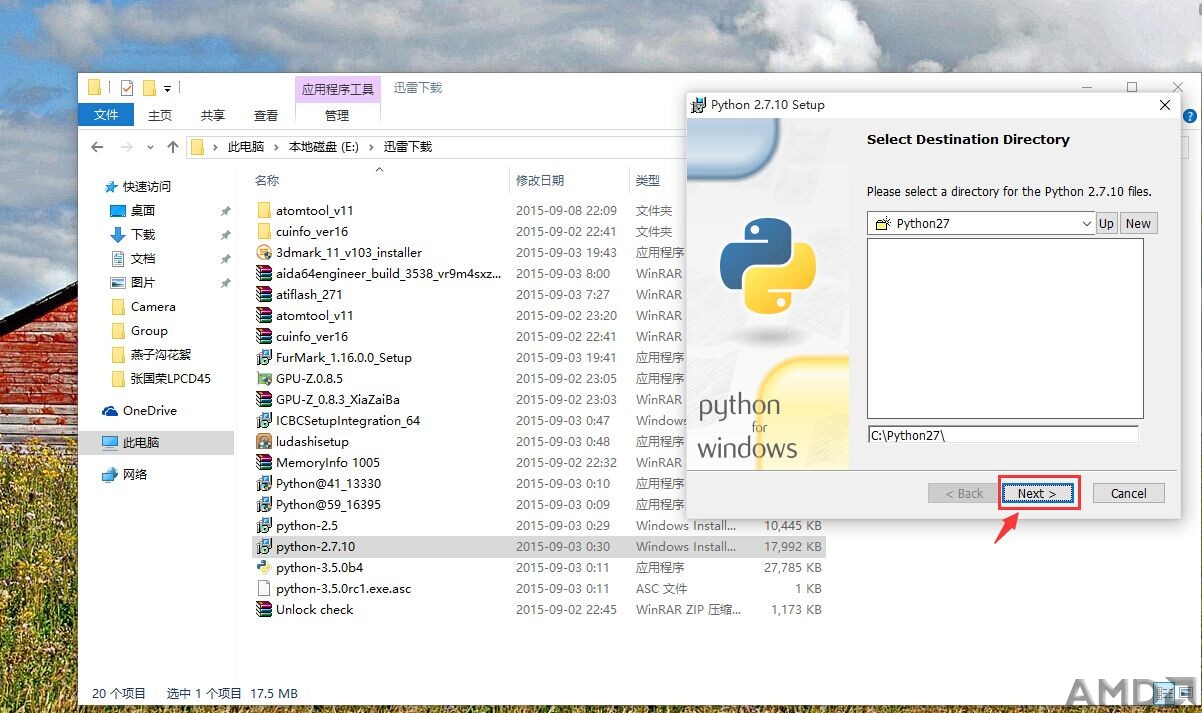
Task: Click Next in the Python Setup dialog
Action: point(1037,493)
